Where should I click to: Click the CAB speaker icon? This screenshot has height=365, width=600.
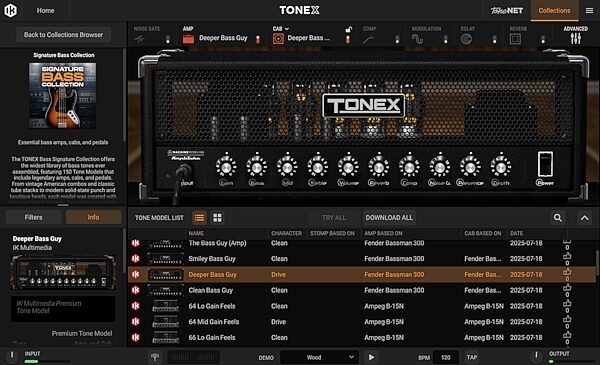click(278, 39)
